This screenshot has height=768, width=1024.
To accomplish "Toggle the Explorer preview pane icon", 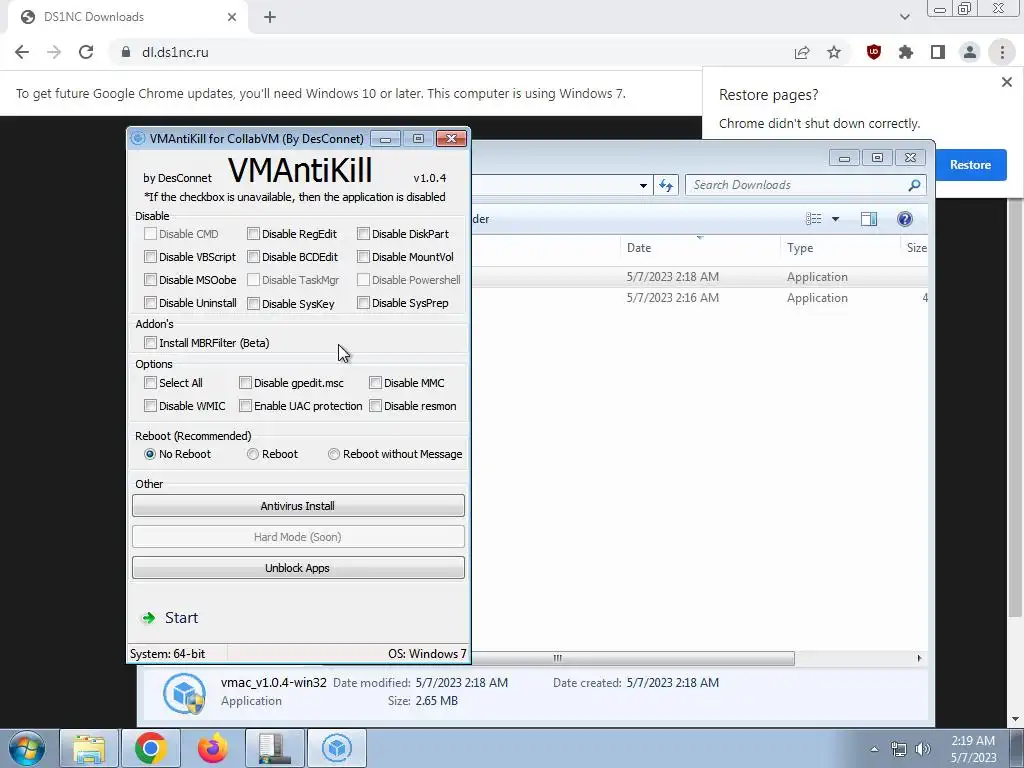I will (869, 219).
